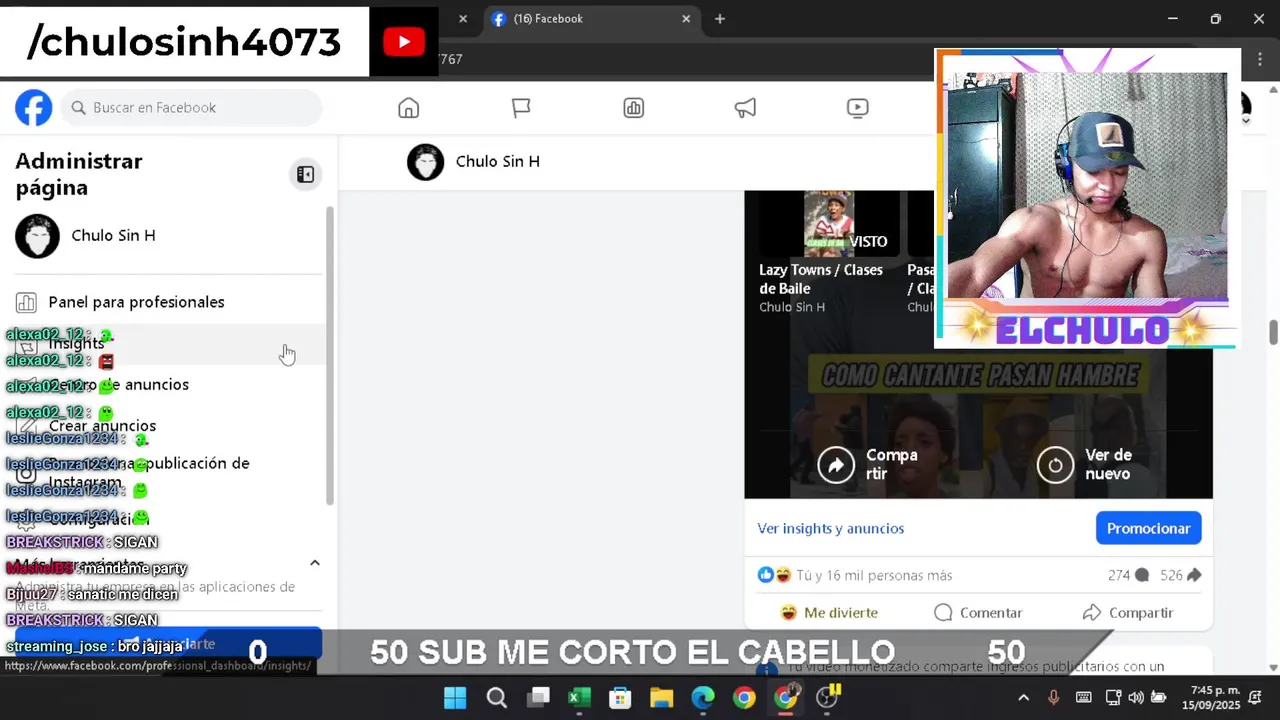The image size is (1280, 720).
Task: Click the Panel para profesionales icon
Action: (26, 302)
